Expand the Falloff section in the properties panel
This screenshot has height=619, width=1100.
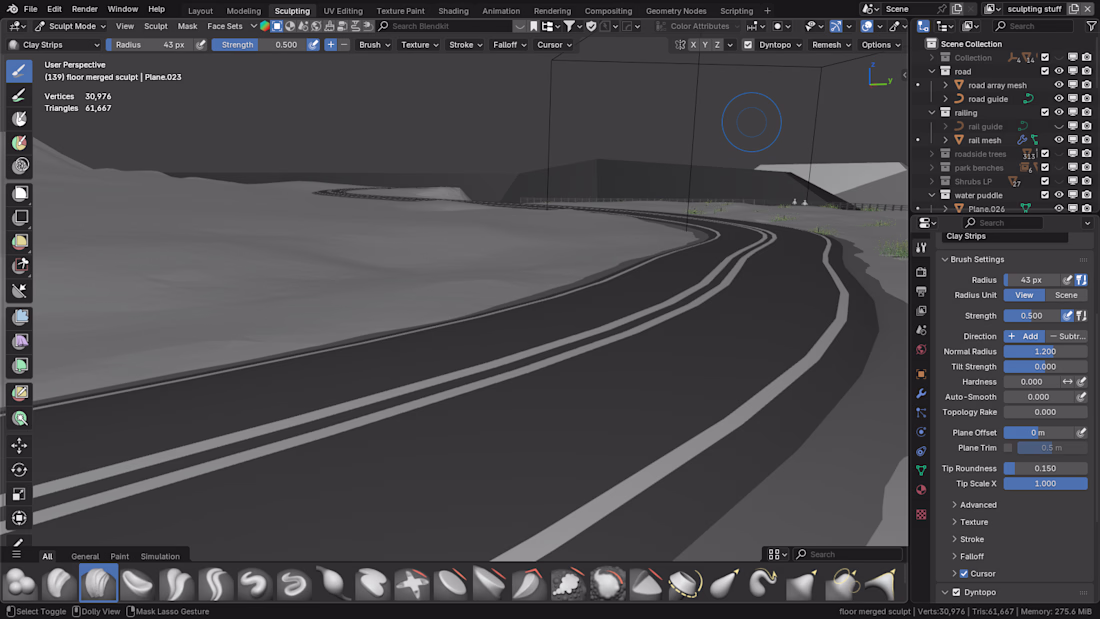pos(971,557)
